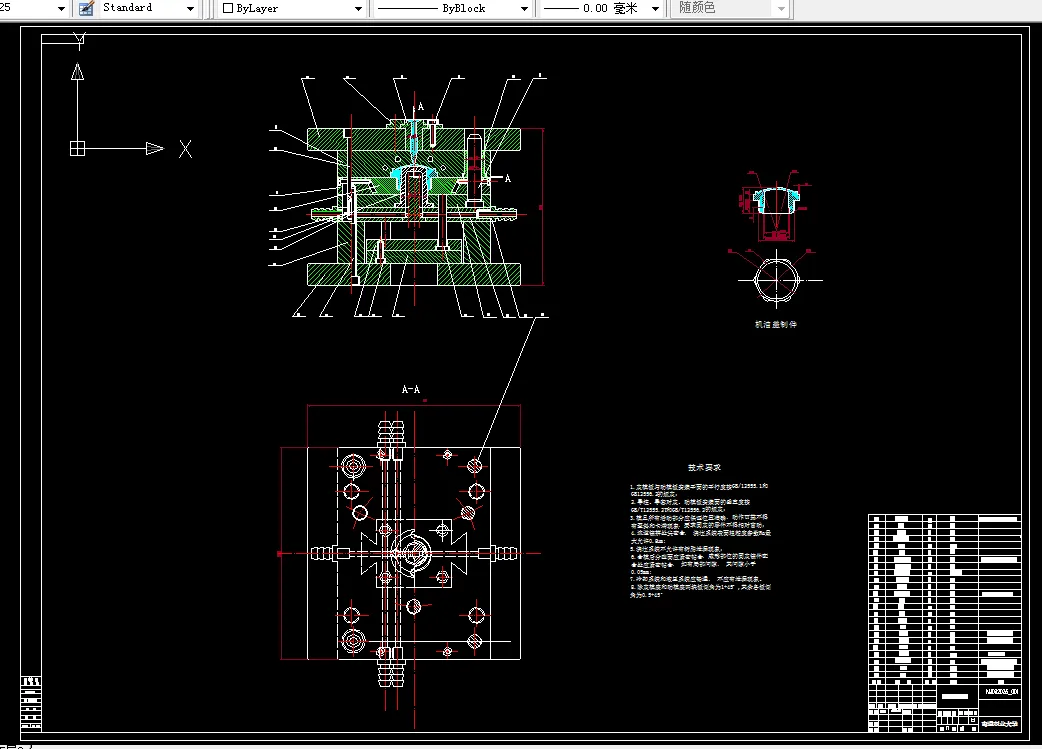1042x749 pixels.
Task: Click the UCS origin square icon
Action: 77,148
